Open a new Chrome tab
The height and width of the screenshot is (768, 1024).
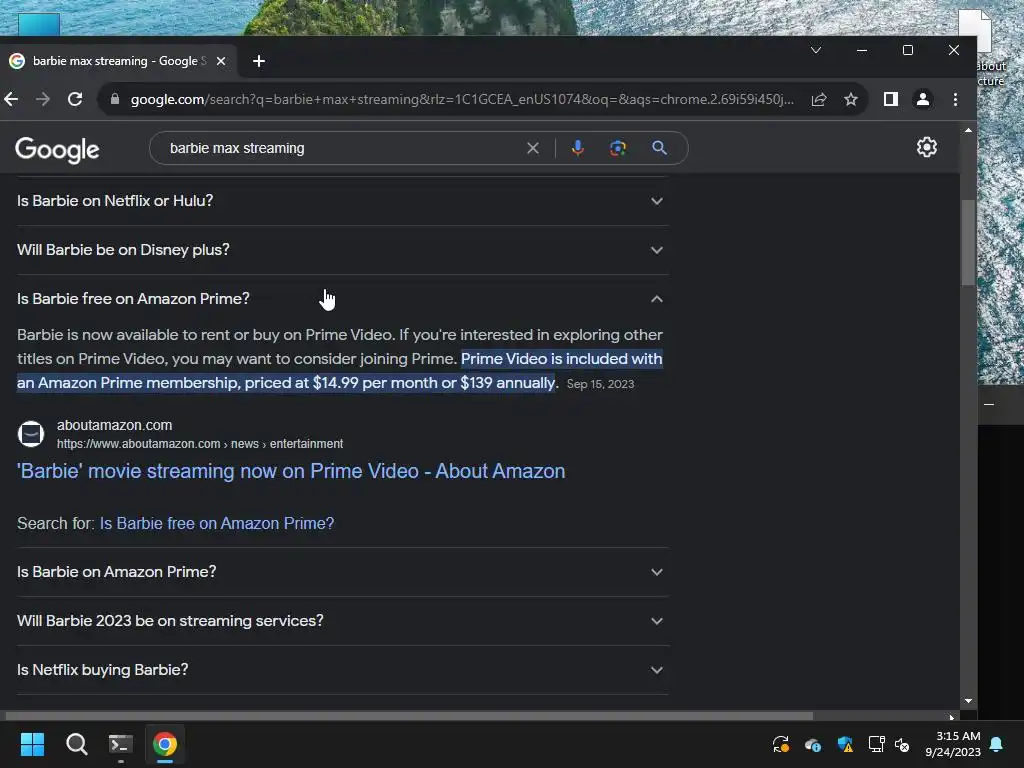tap(259, 61)
